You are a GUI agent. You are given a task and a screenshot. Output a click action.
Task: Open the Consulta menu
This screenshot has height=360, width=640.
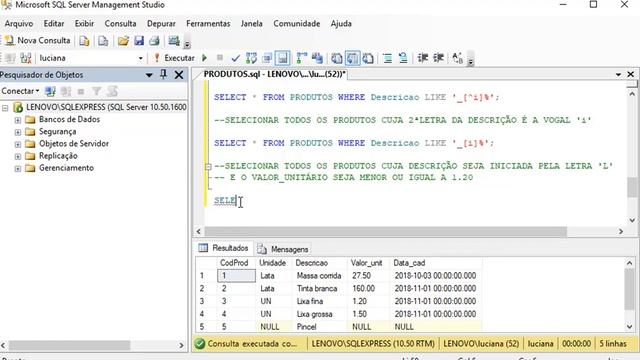pyautogui.click(x=120, y=24)
